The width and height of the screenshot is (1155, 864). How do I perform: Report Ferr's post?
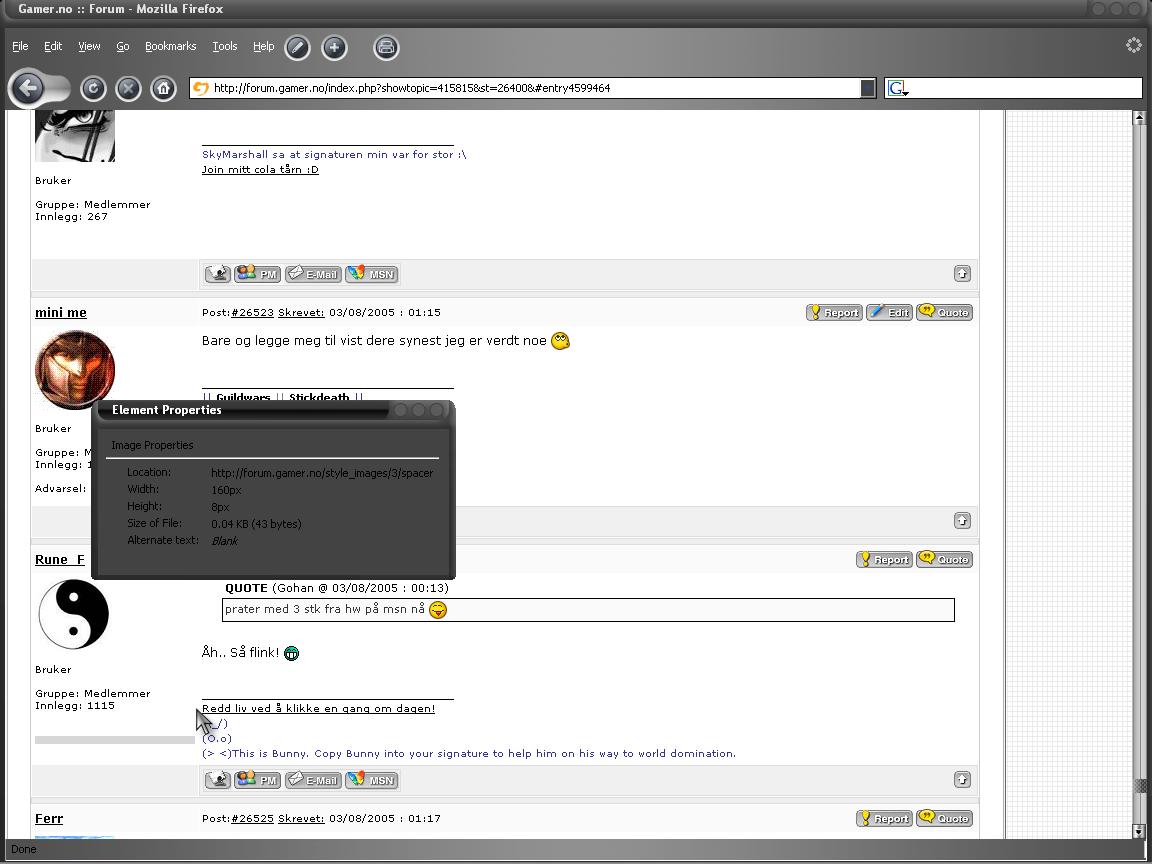tap(885, 818)
